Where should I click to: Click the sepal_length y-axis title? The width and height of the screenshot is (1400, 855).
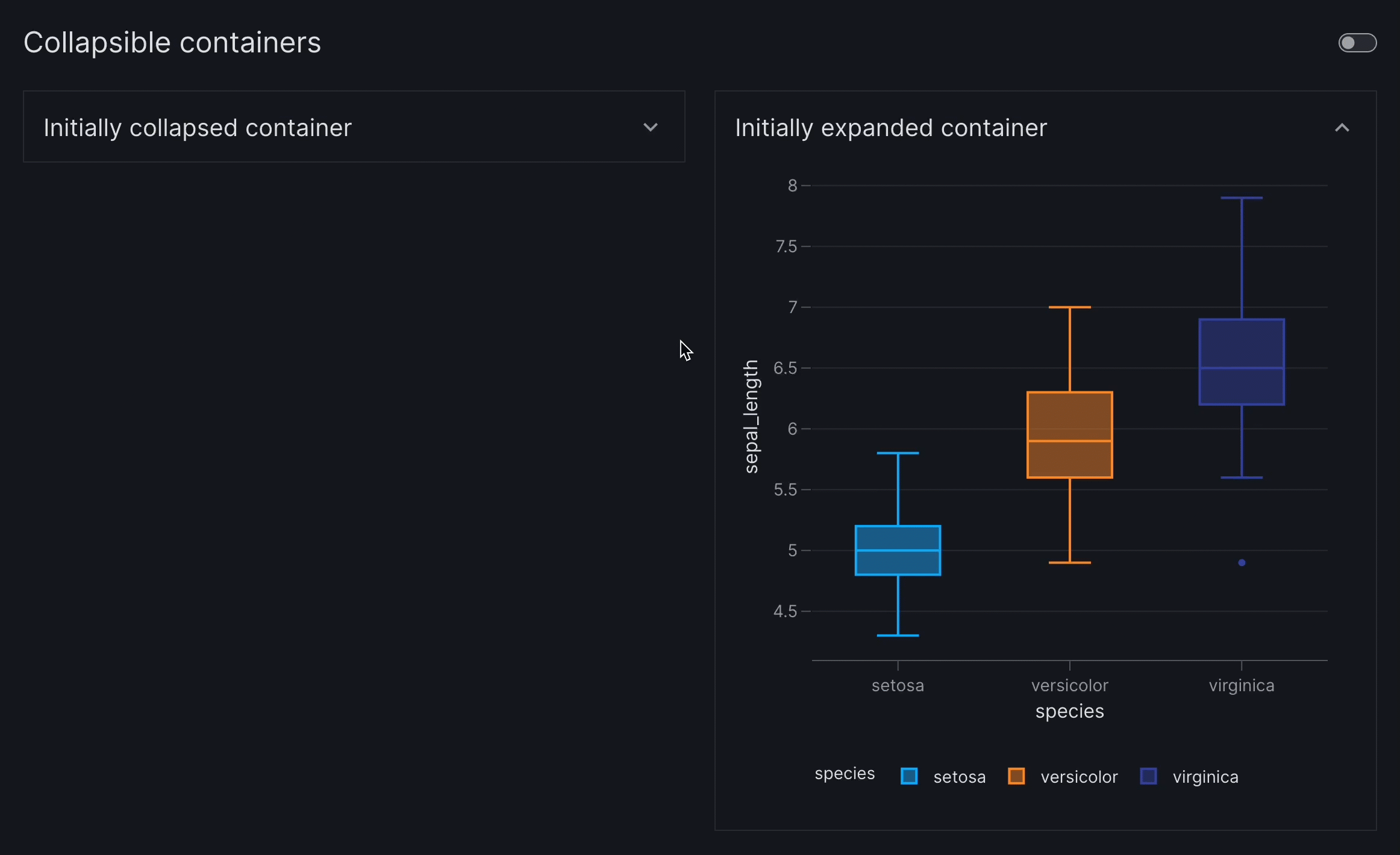pos(751,416)
